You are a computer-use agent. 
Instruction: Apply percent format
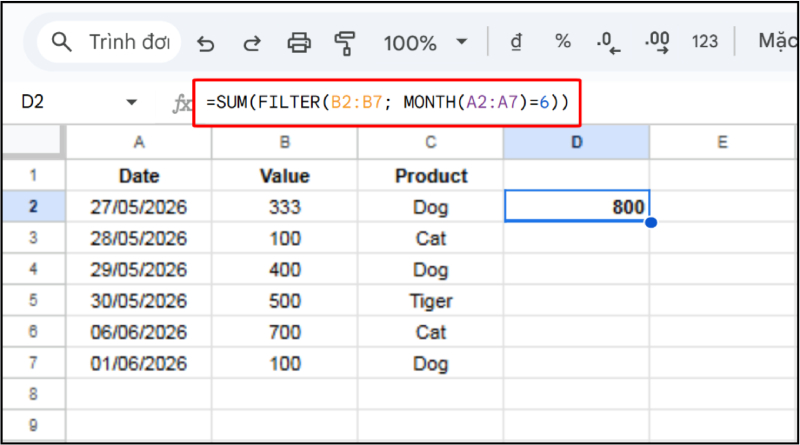(x=563, y=42)
